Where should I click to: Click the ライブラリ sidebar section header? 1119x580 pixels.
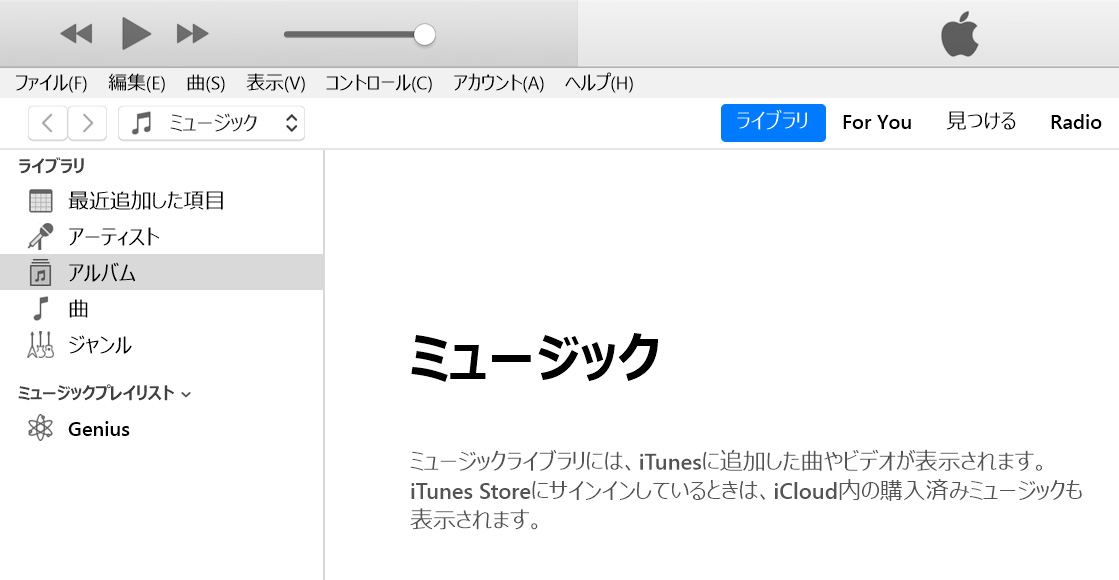51,166
